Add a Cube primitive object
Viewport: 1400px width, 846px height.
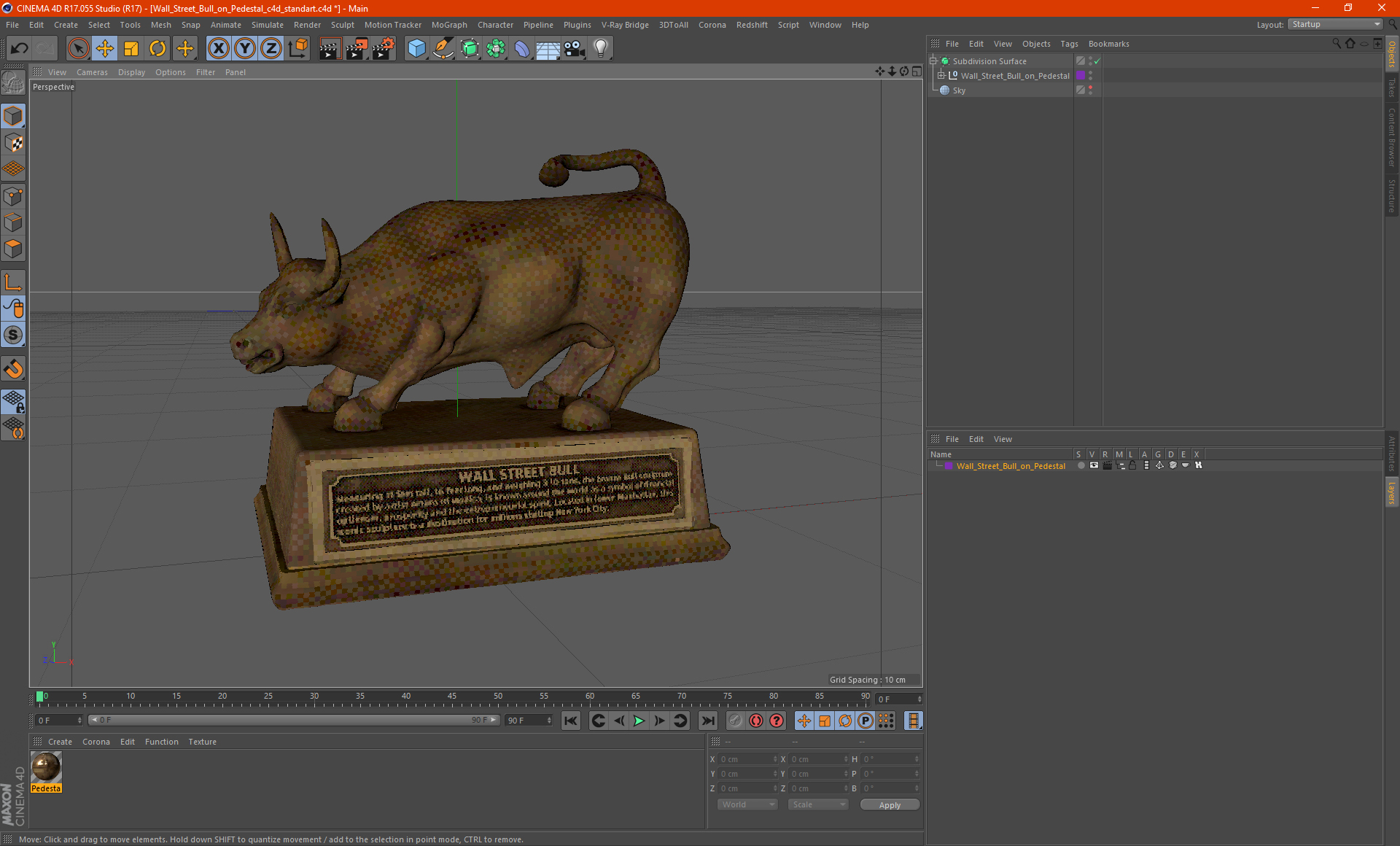tap(416, 49)
